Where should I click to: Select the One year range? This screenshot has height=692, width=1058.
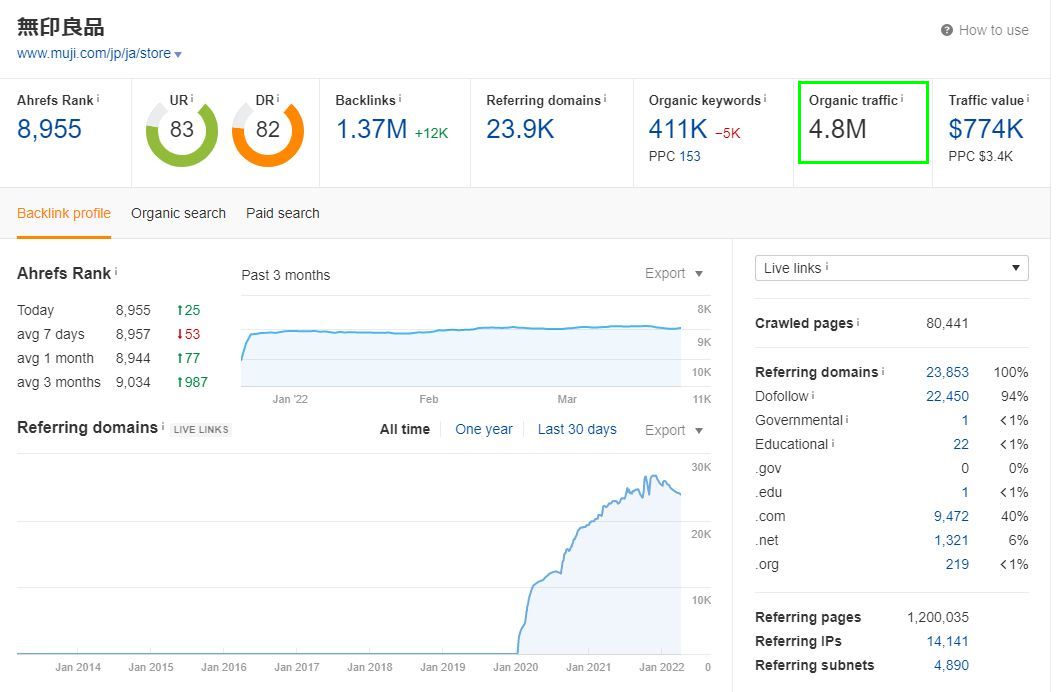point(484,430)
